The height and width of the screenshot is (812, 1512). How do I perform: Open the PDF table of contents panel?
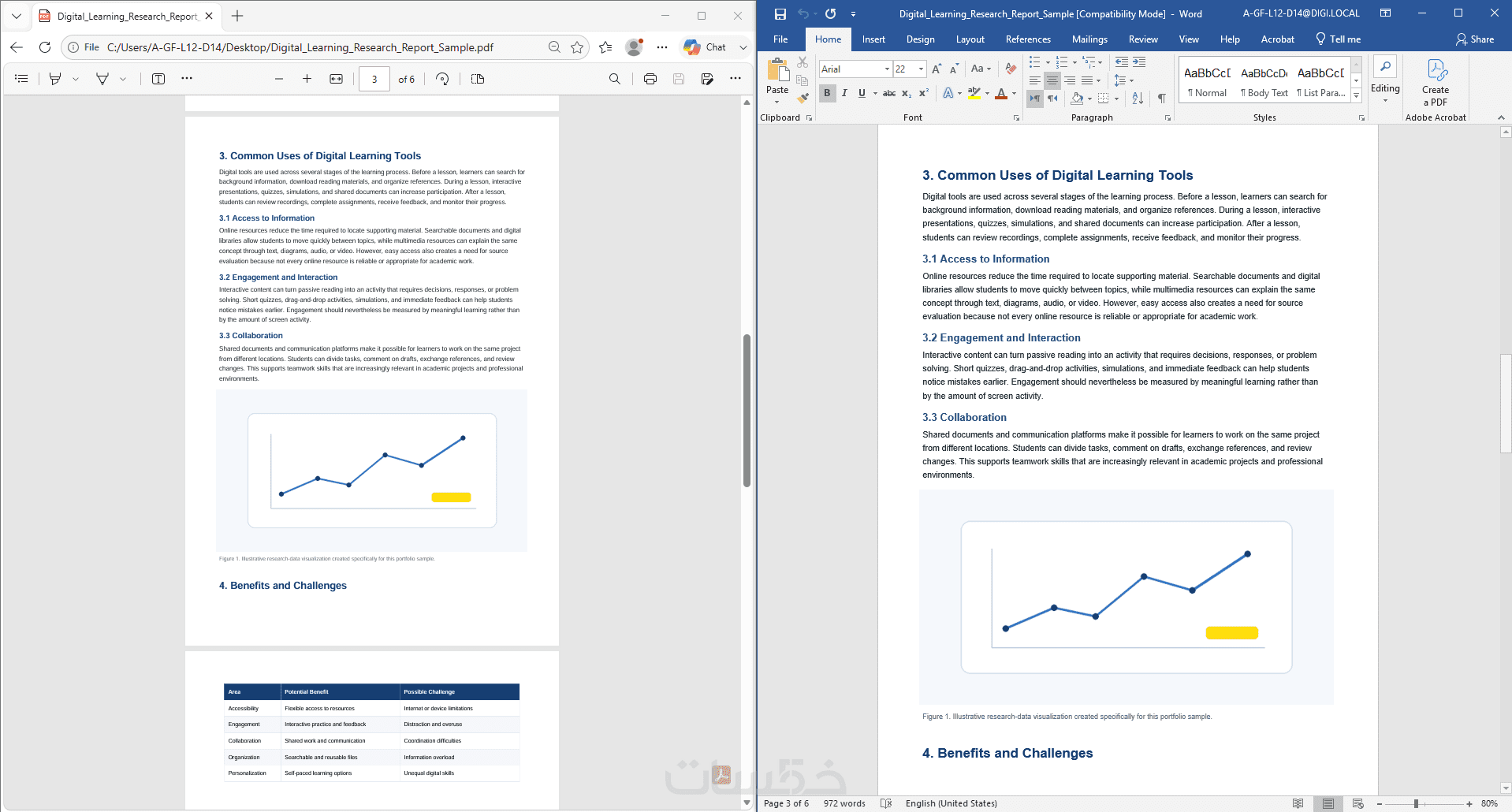21,79
